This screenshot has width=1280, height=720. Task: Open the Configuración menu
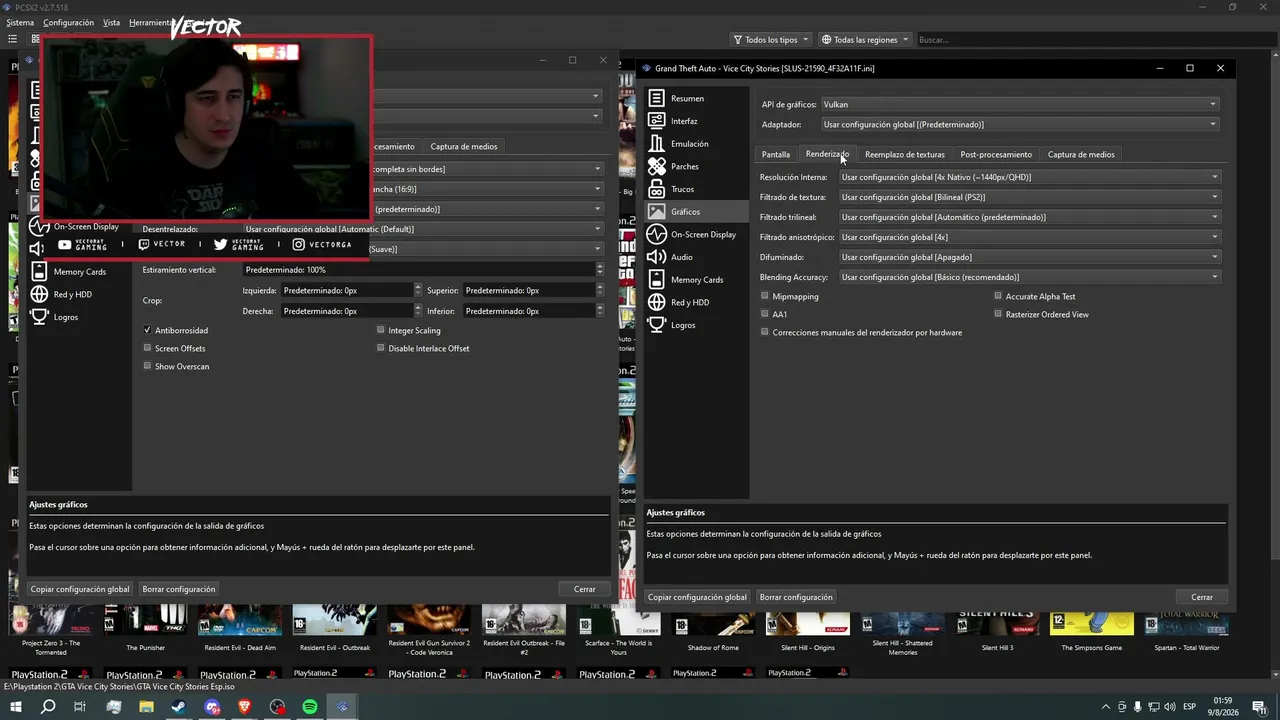(68, 22)
